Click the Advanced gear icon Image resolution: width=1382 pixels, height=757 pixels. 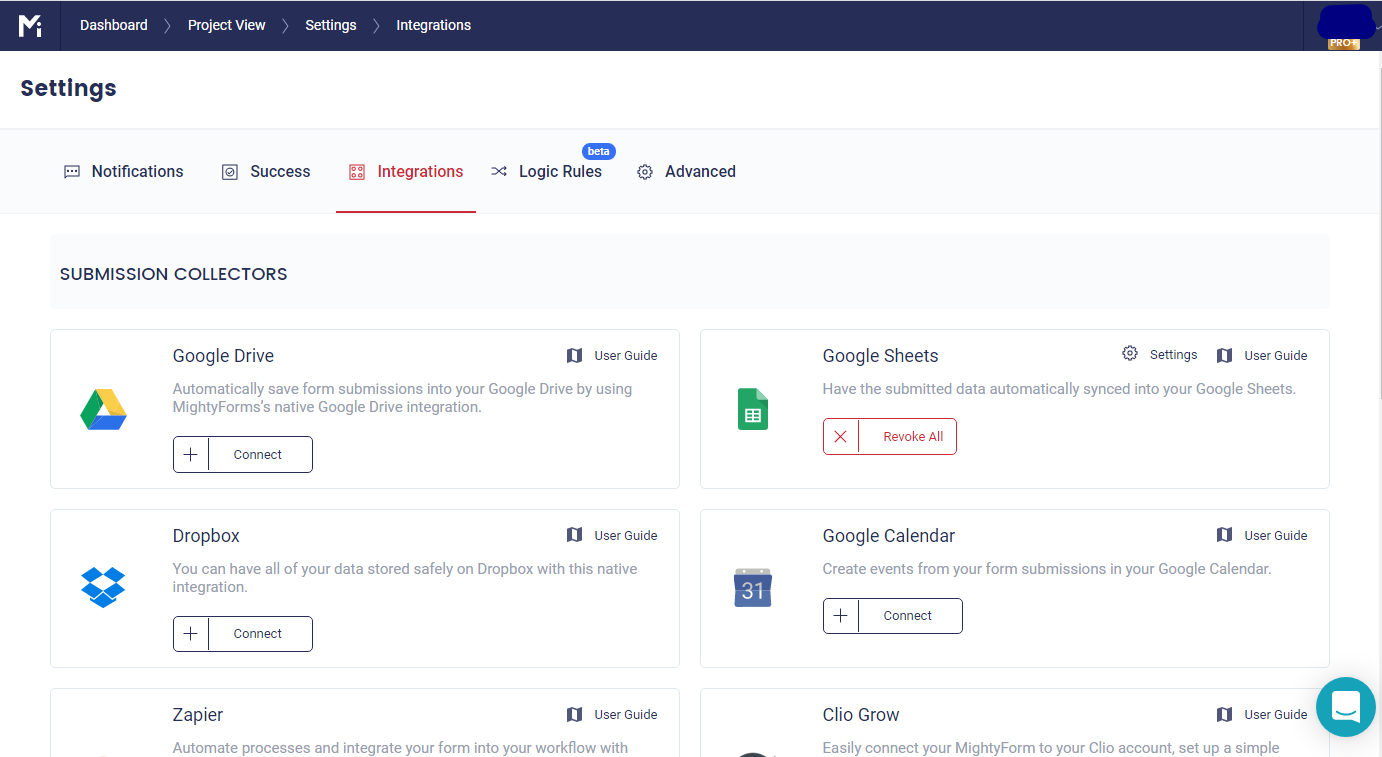tap(645, 171)
